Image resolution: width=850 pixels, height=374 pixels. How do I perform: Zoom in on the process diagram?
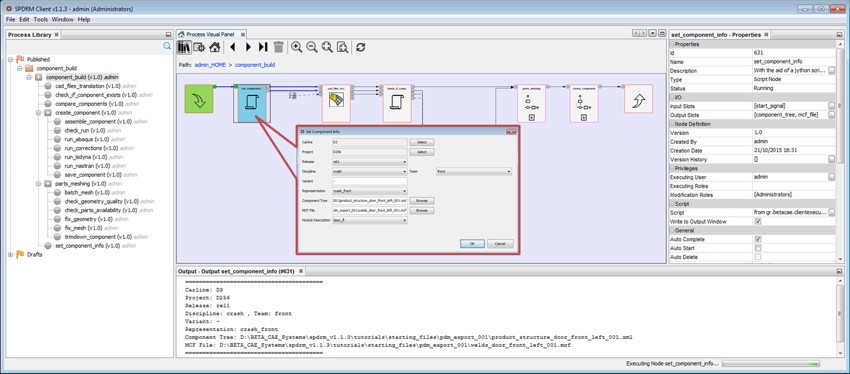click(x=297, y=47)
